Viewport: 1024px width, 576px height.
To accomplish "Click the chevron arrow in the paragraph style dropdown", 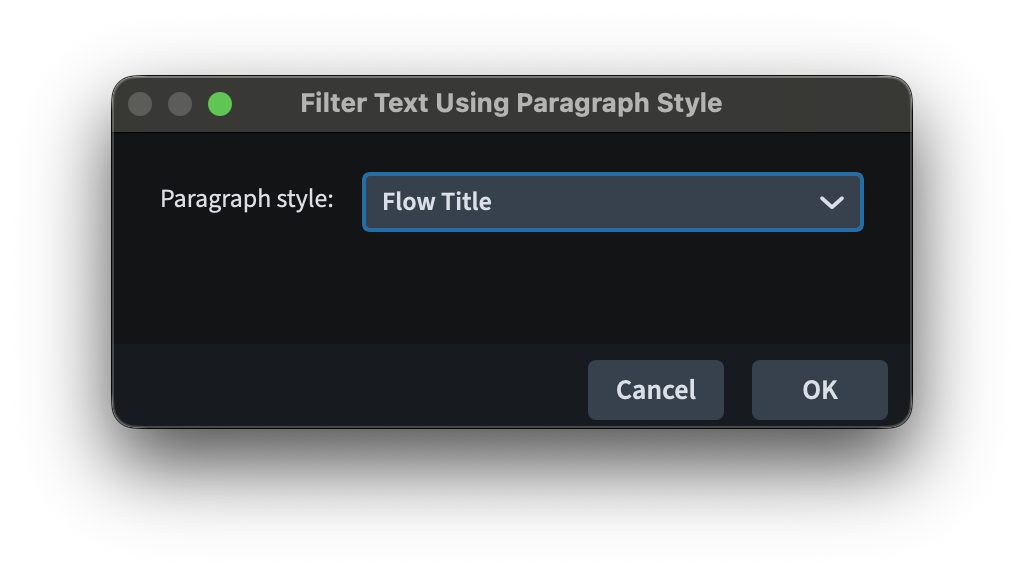I will point(831,202).
